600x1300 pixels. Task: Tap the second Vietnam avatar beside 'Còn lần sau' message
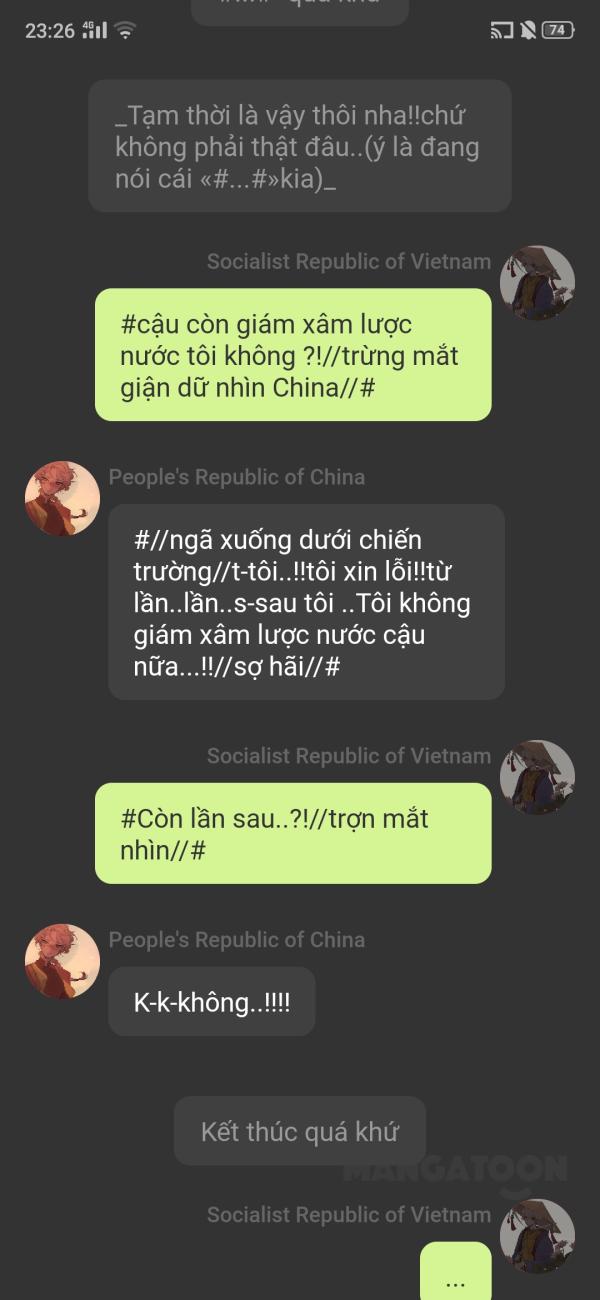tap(537, 777)
